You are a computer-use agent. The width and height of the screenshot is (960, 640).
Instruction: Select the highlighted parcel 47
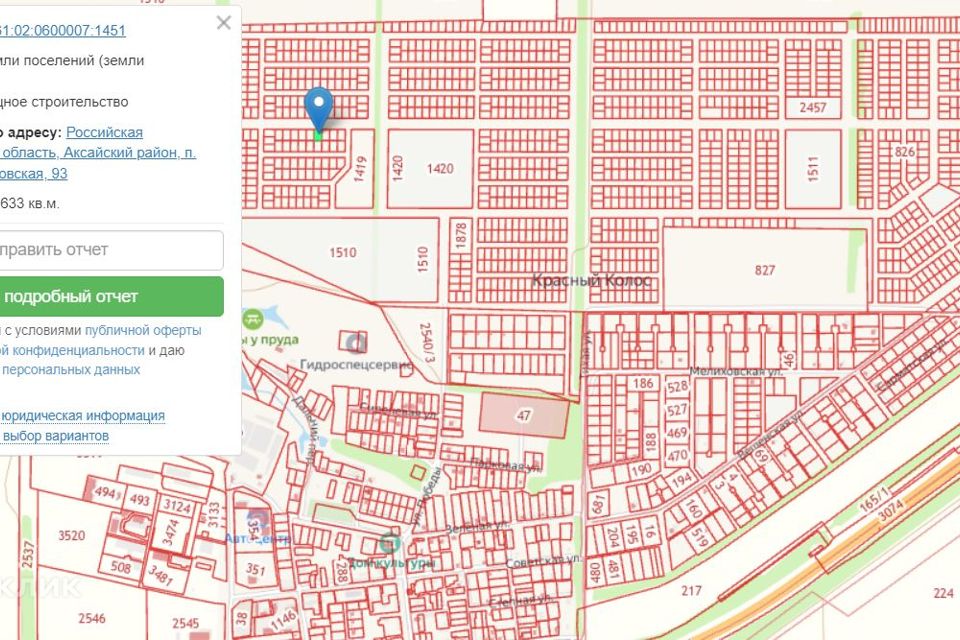[x=521, y=414]
